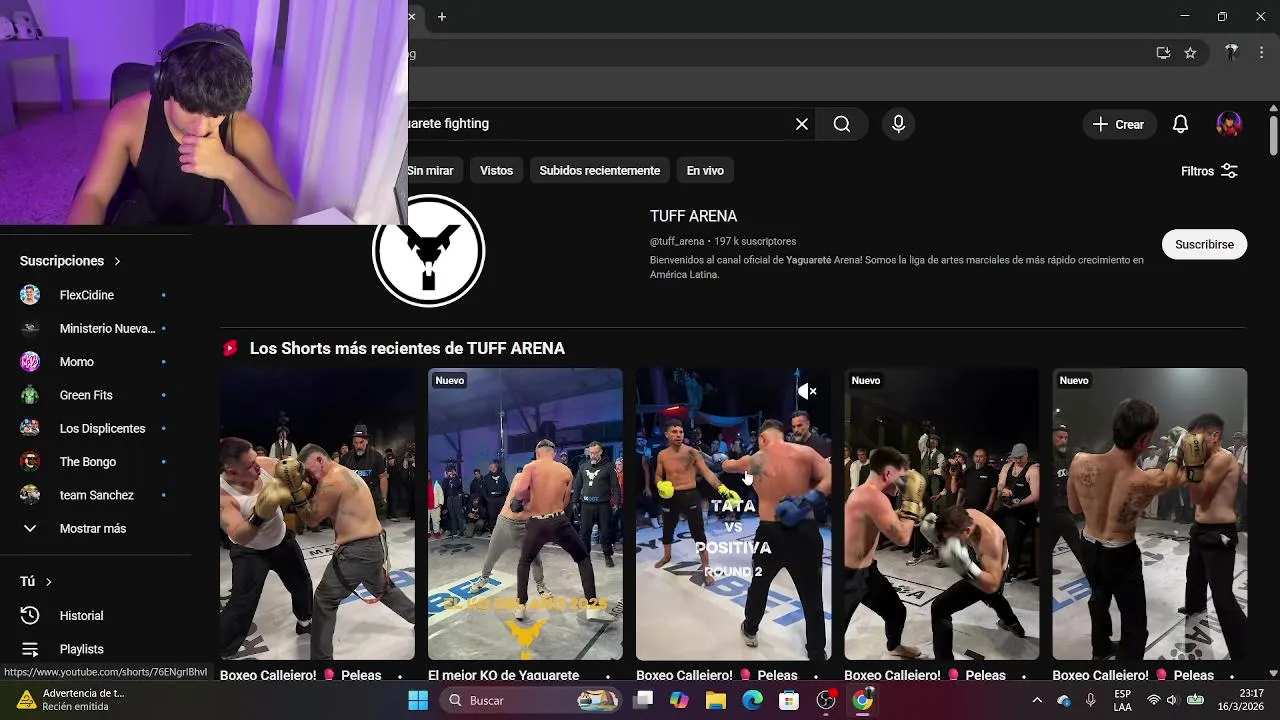Open the YouTube account avatar menu
Image resolution: width=1280 pixels, height=720 pixels.
1229,124
